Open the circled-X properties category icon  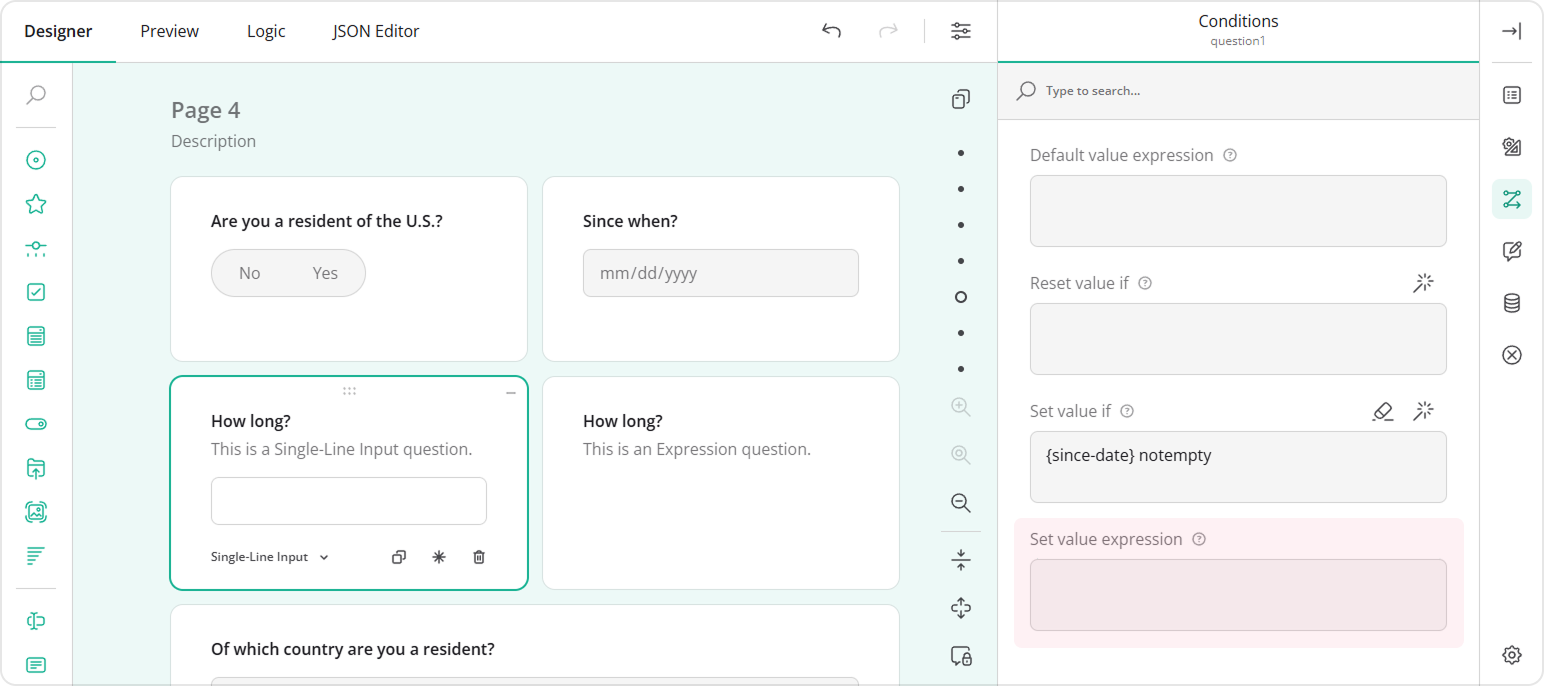[x=1512, y=355]
